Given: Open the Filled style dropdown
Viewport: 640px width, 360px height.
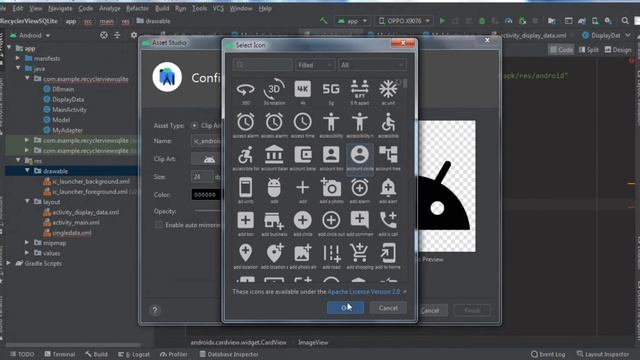Looking at the screenshot, I should tap(315, 65).
